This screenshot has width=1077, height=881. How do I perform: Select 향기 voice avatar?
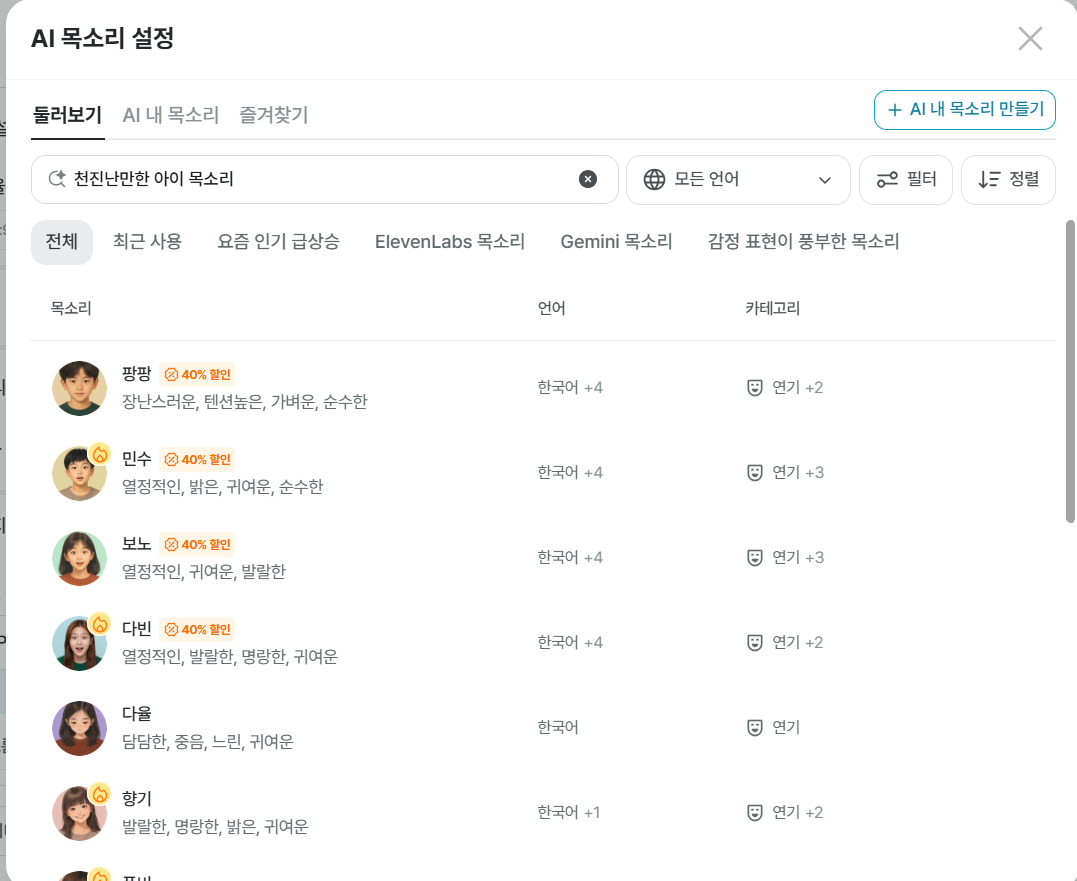pyautogui.click(x=80, y=813)
